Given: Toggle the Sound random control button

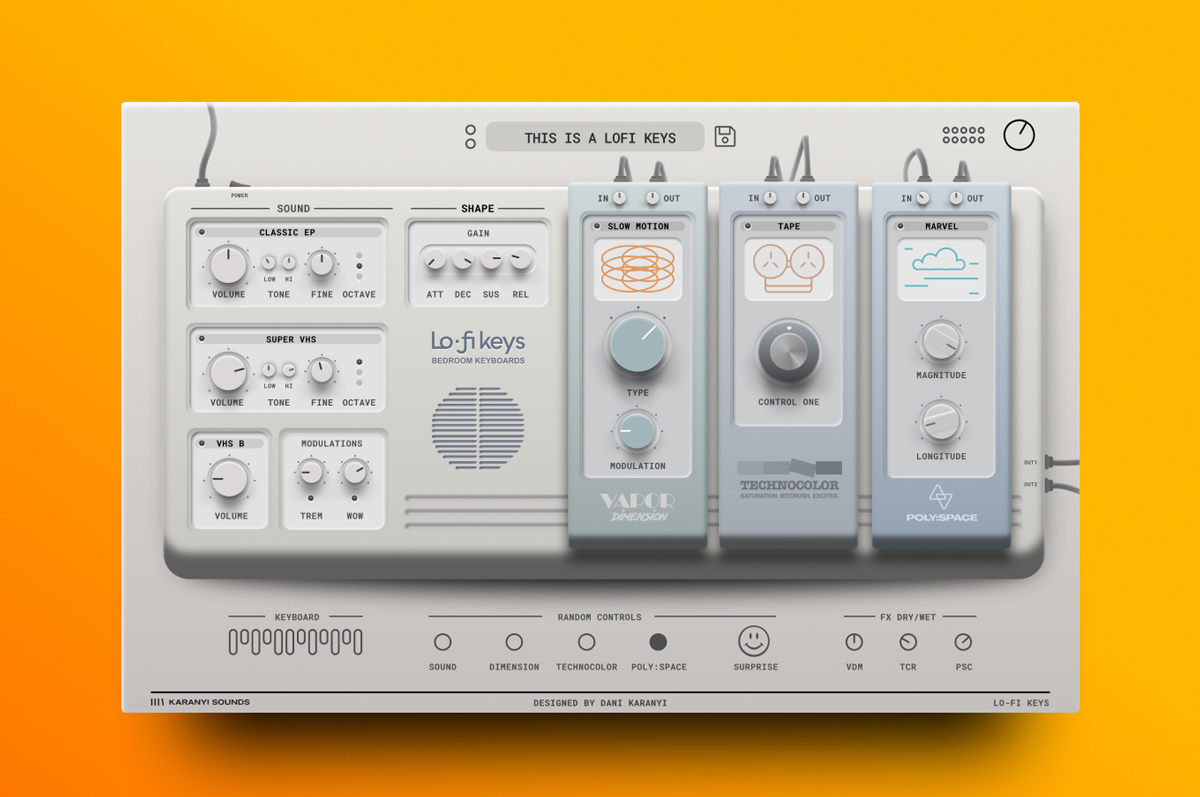Looking at the screenshot, I should tap(442, 642).
